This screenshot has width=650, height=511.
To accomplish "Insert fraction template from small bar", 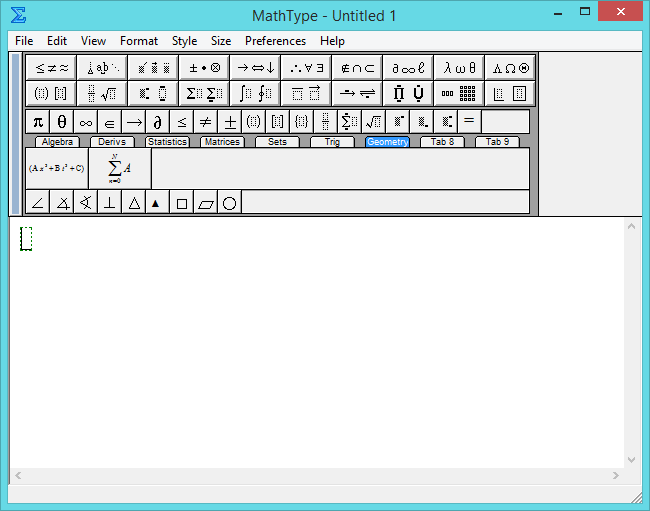I will 326,122.
